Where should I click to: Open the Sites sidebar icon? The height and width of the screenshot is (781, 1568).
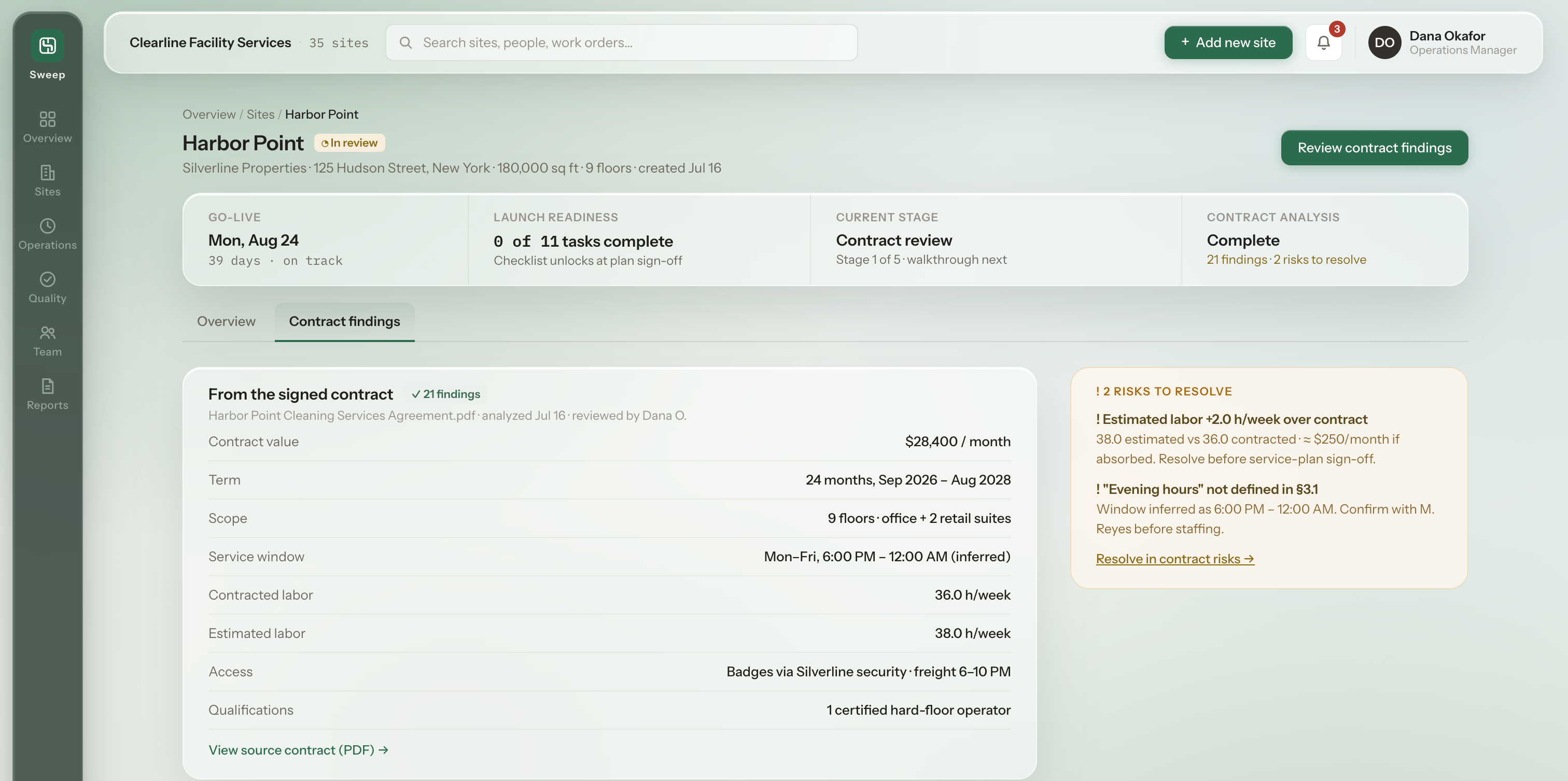(48, 173)
